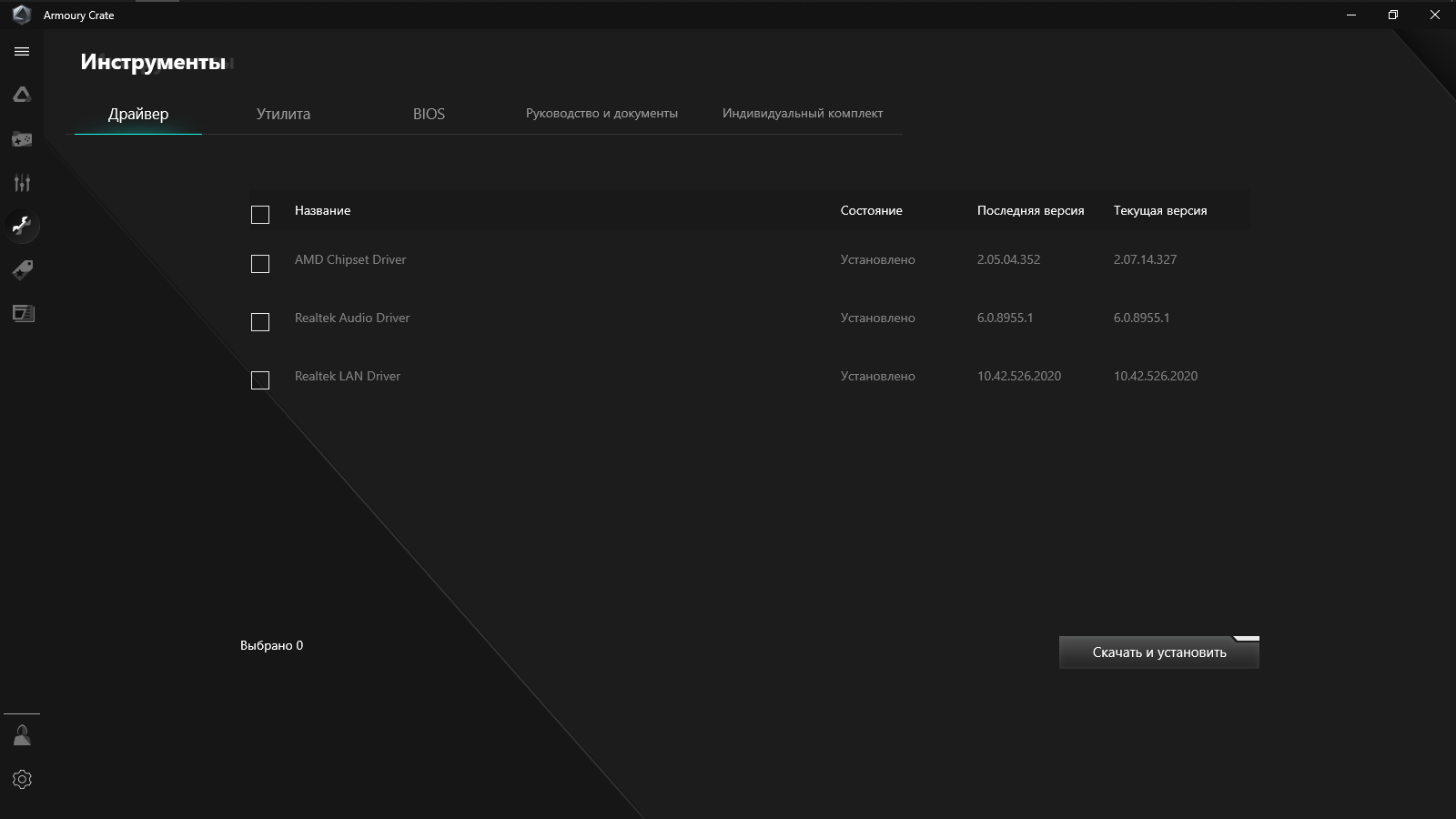Image resolution: width=1456 pixels, height=819 pixels.
Task: Click the Состояние column header
Action: [x=872, y=210]
